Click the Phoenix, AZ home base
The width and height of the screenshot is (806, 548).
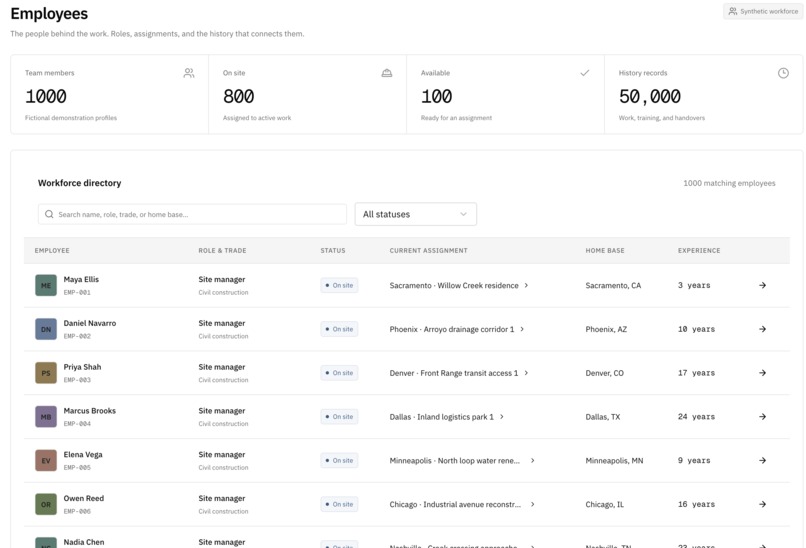tap(606, 329)
